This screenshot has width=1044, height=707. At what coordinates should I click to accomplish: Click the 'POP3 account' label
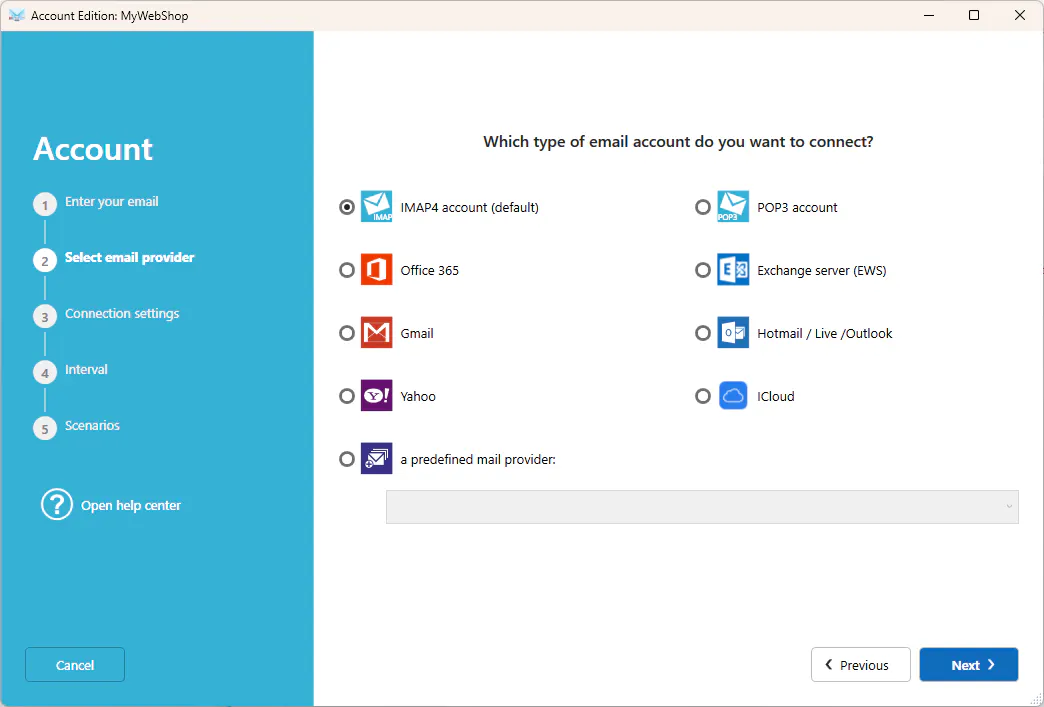(797, 207)
